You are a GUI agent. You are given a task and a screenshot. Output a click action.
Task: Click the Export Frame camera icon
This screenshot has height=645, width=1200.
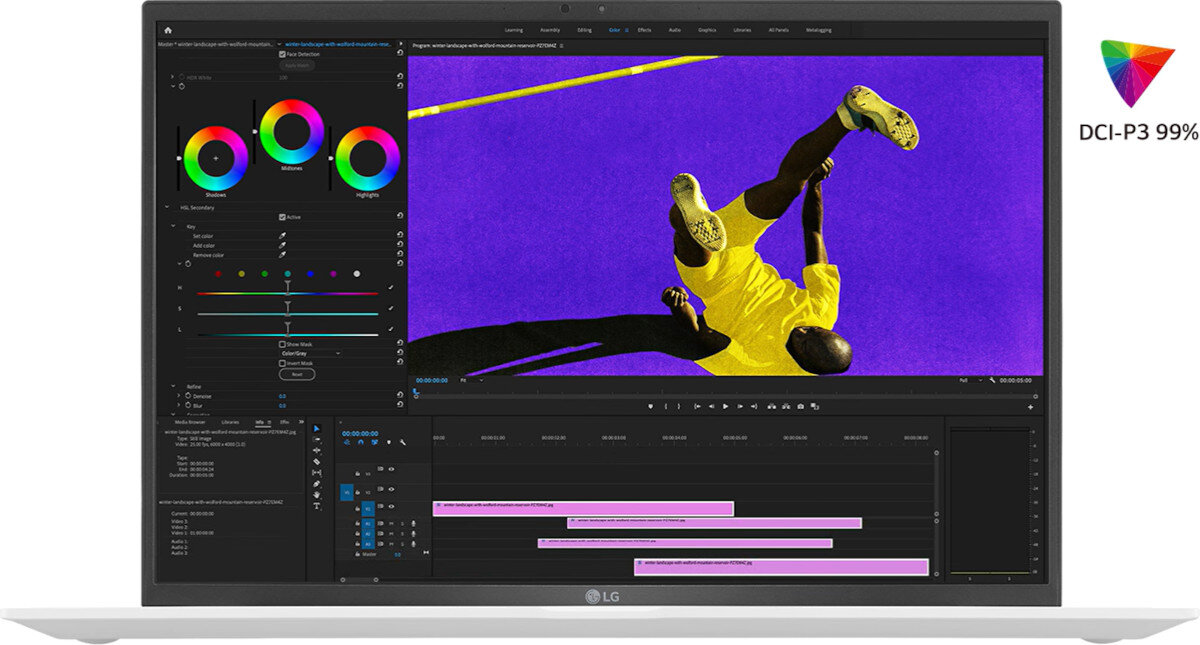pyautogui.click(x=800, y=406)
